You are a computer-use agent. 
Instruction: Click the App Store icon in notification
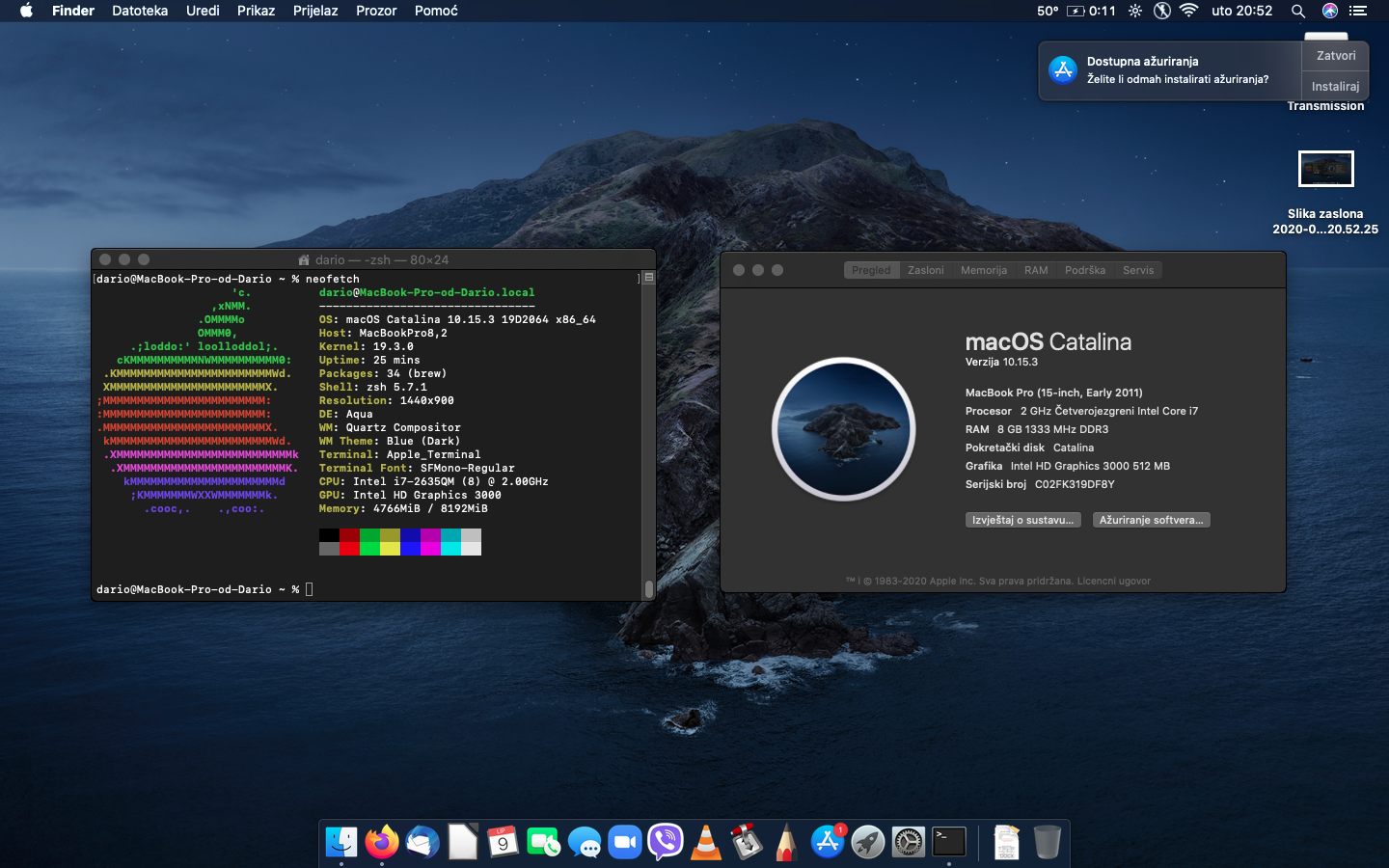[1063, 69]
